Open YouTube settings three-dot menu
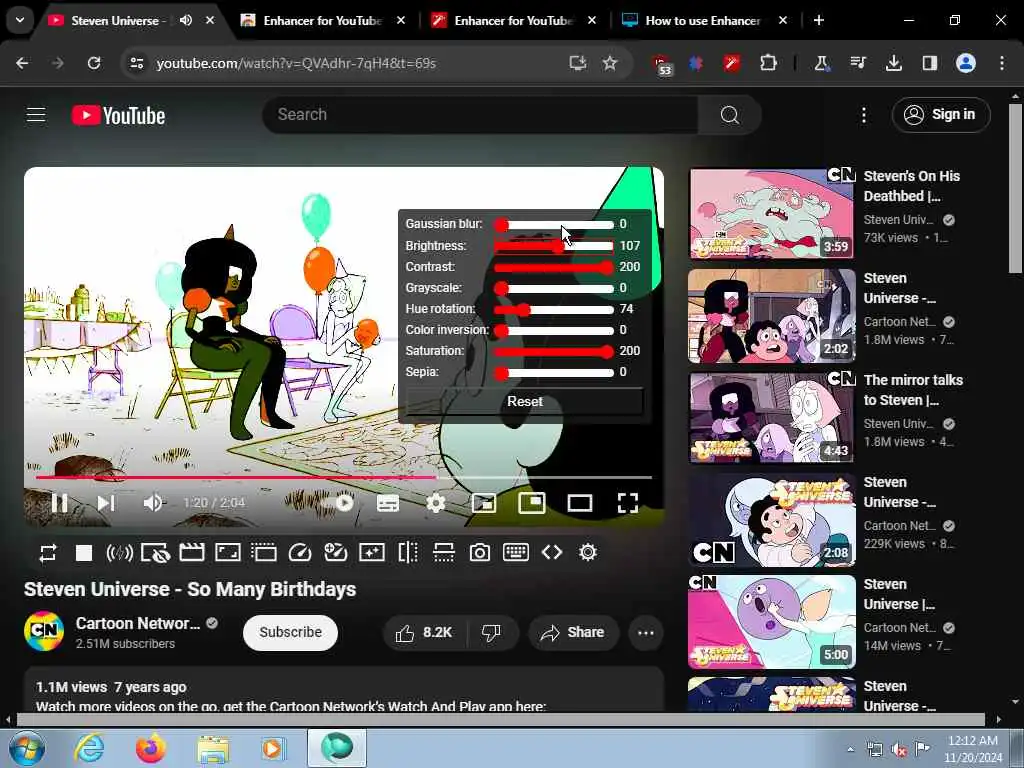 863,116
